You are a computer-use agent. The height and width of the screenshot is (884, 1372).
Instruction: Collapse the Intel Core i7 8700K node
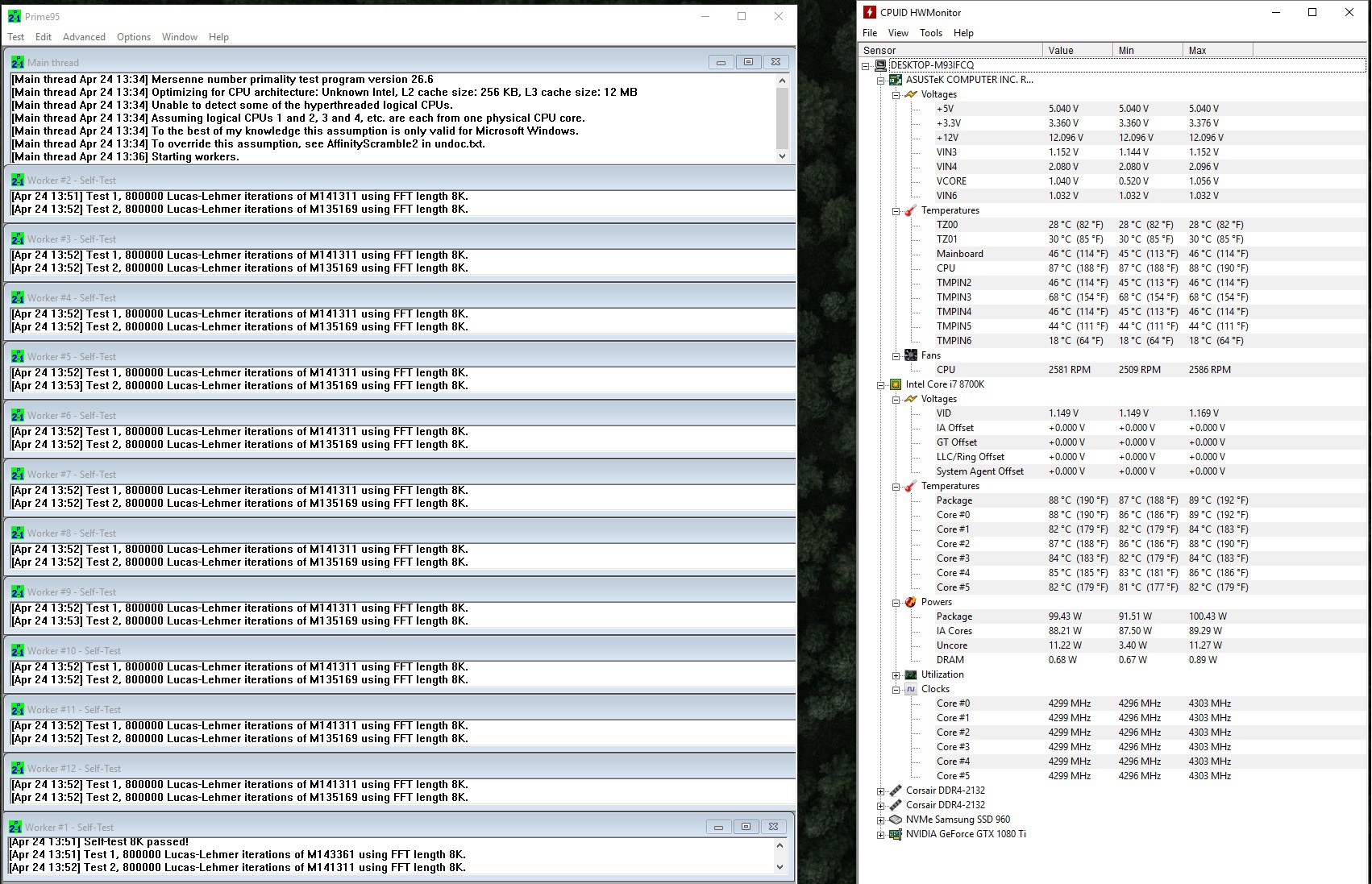pos(881,385)
